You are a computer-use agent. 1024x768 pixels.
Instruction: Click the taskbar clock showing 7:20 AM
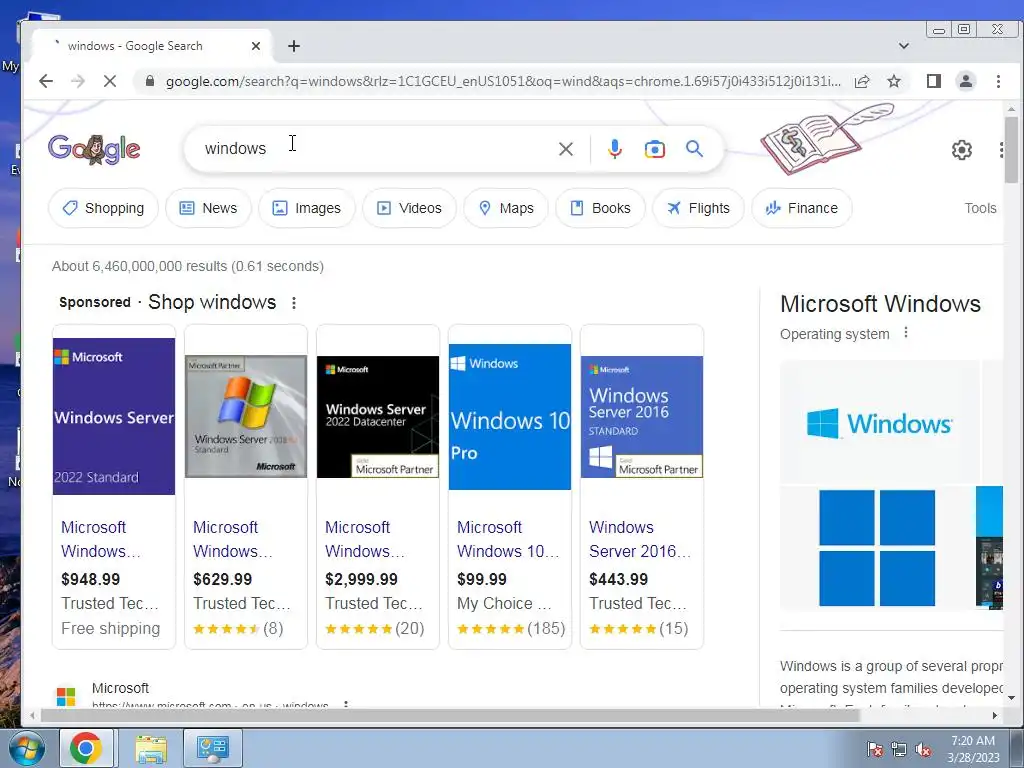(973, 749)
